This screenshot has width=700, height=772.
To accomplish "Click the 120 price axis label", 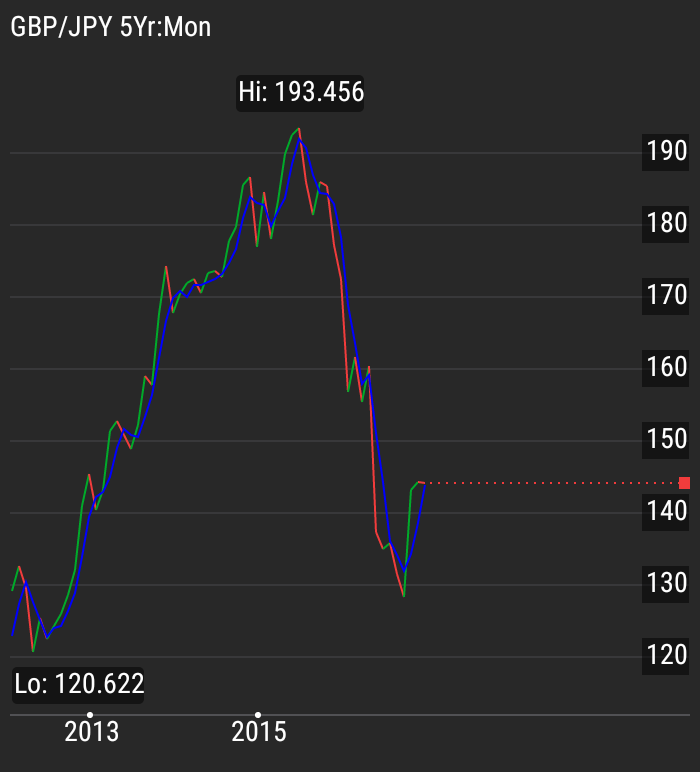I will pos(666,655).
